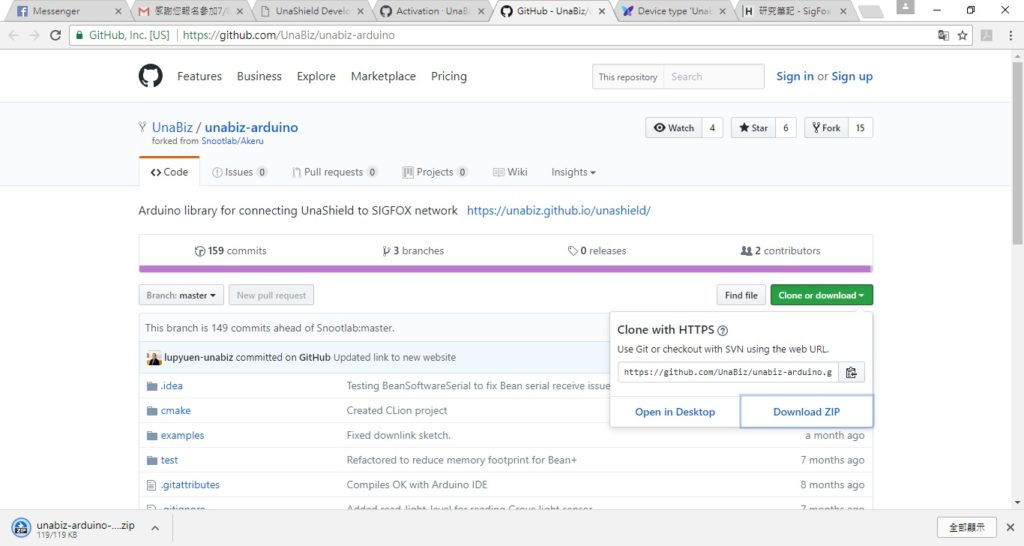Switch to UnaShield Develop browser tab
1024x546 pixels.
312,11
